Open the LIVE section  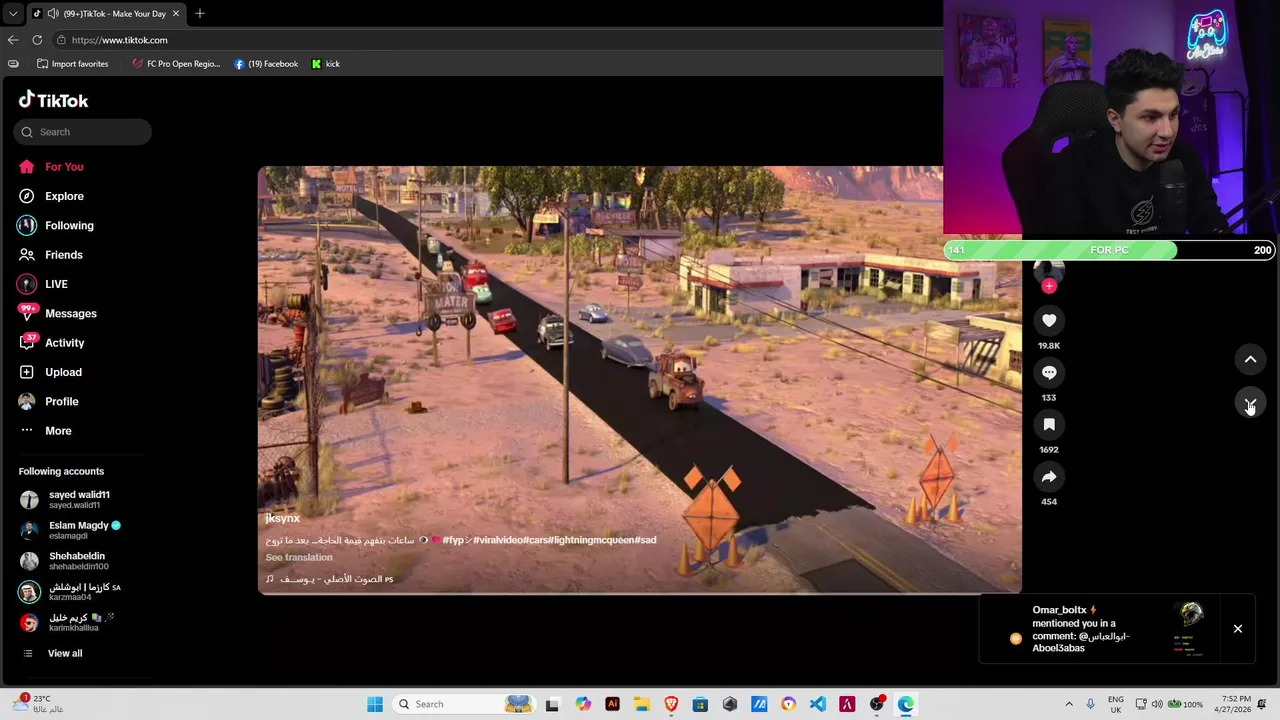click(x=42, y=284)
